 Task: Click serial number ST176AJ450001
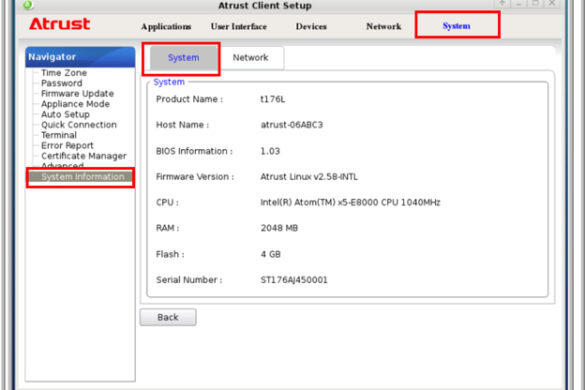point(294,280)
